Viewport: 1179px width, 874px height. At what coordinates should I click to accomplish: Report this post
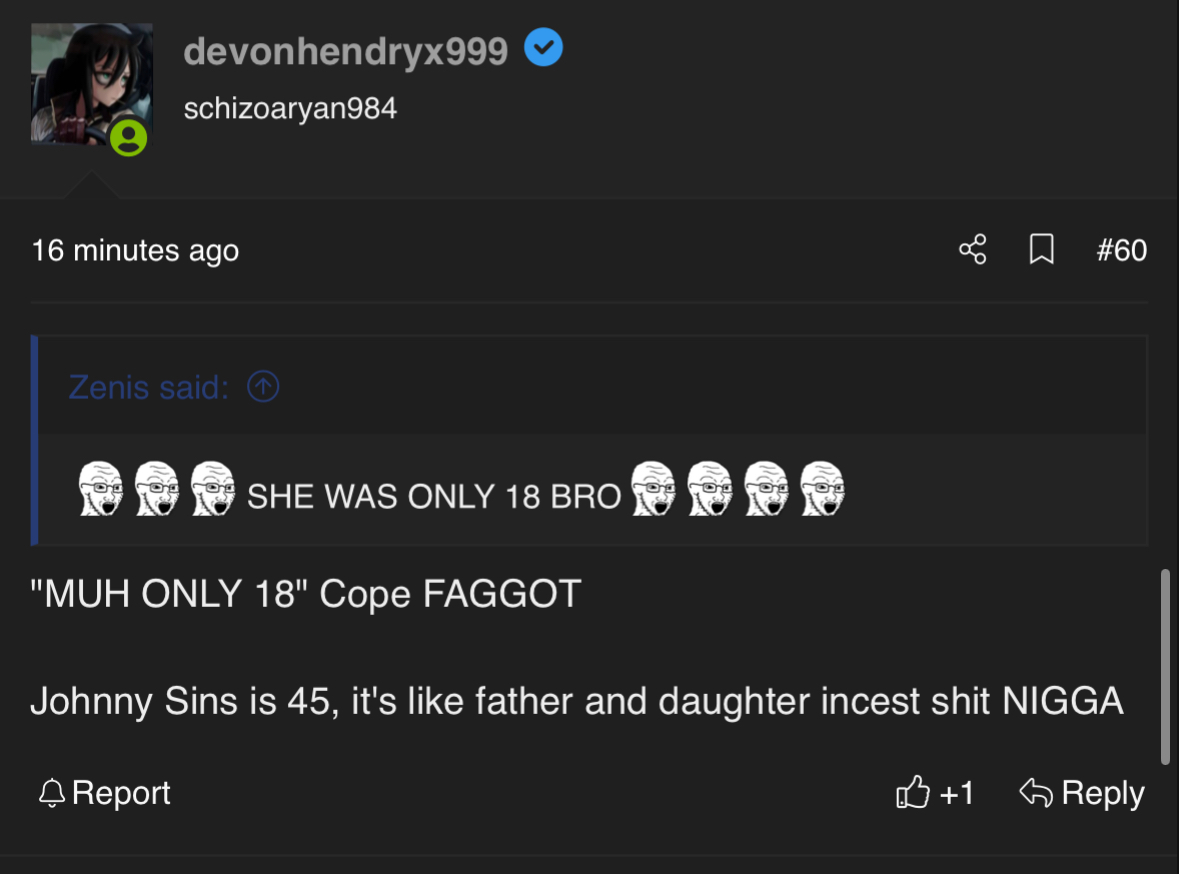click(x=105, y=793)
